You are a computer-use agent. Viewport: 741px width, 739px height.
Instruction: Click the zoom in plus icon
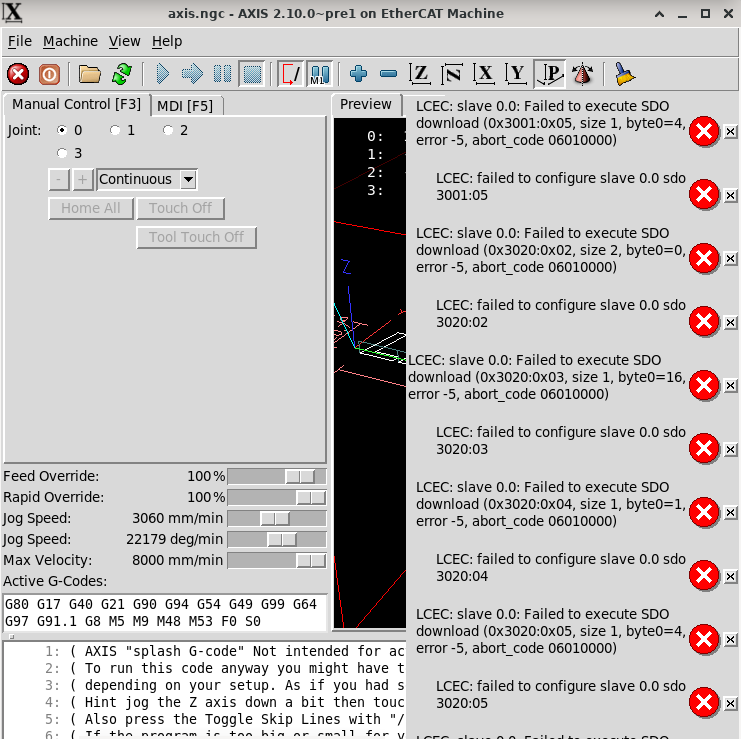358,74
